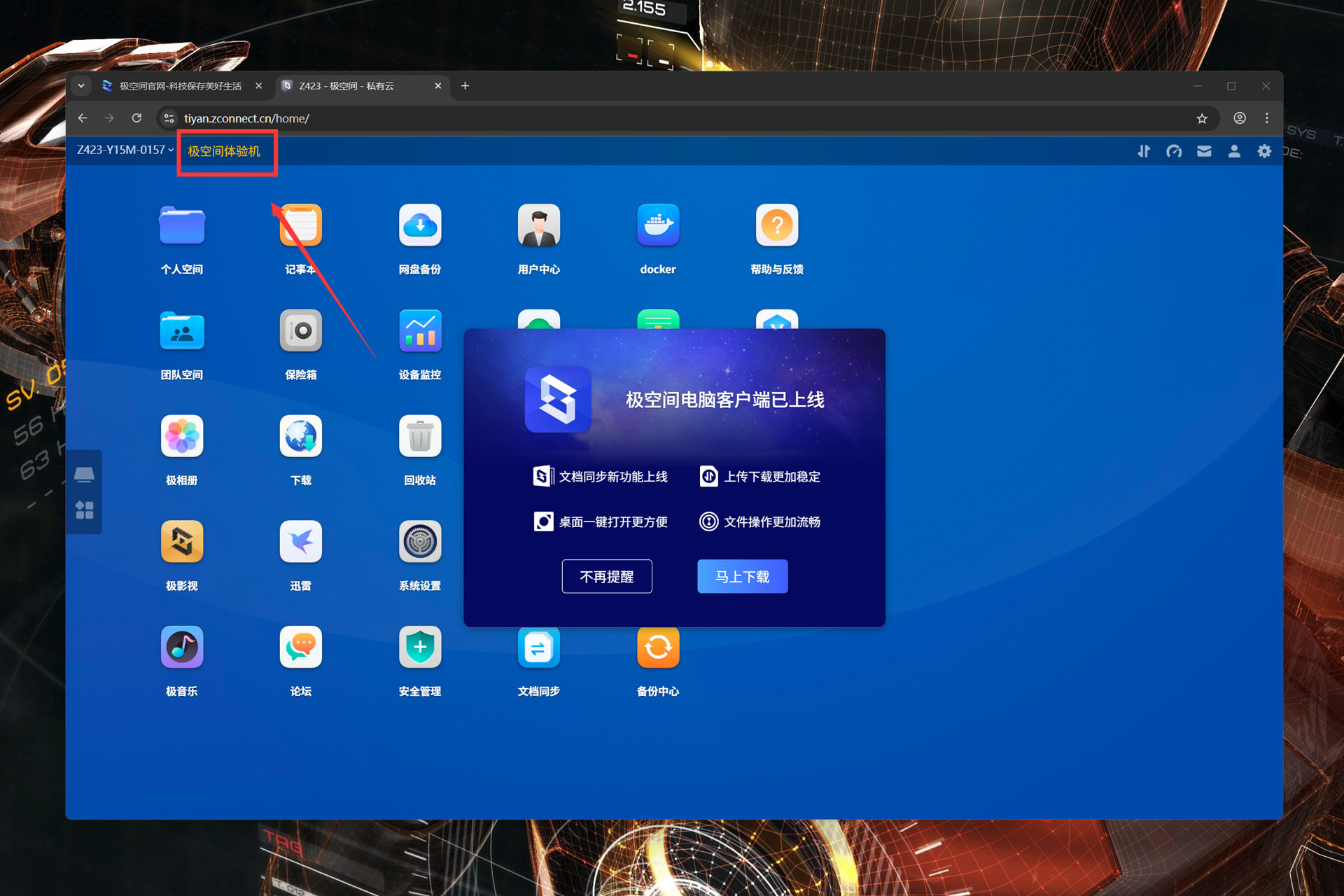Viewport: 1344px width, 896px height.
Task: Open the 用户中心 app
Action: pyautogui.click(x=539, y=225)
